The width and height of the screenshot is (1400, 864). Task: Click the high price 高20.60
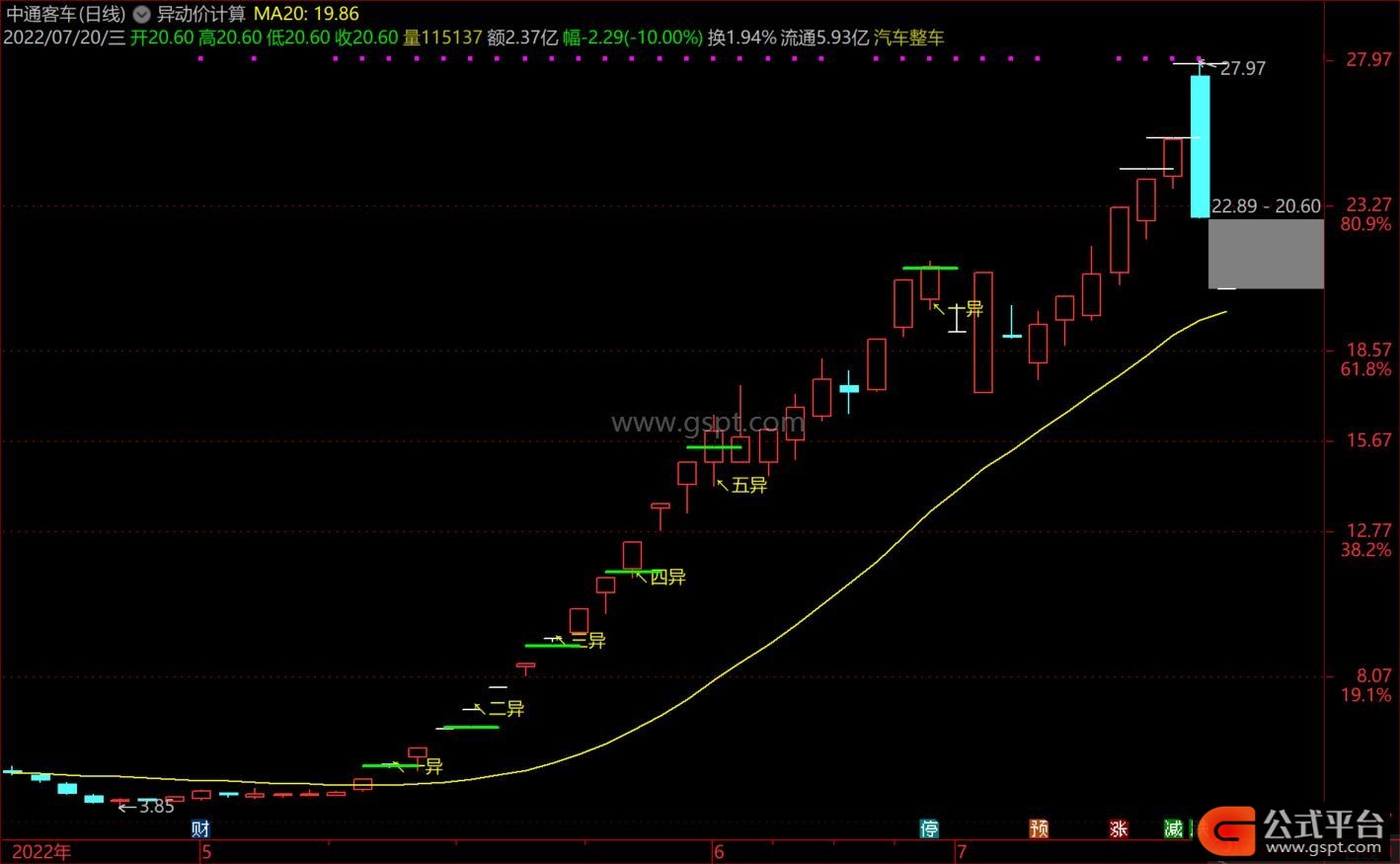[x=230, y=38]
